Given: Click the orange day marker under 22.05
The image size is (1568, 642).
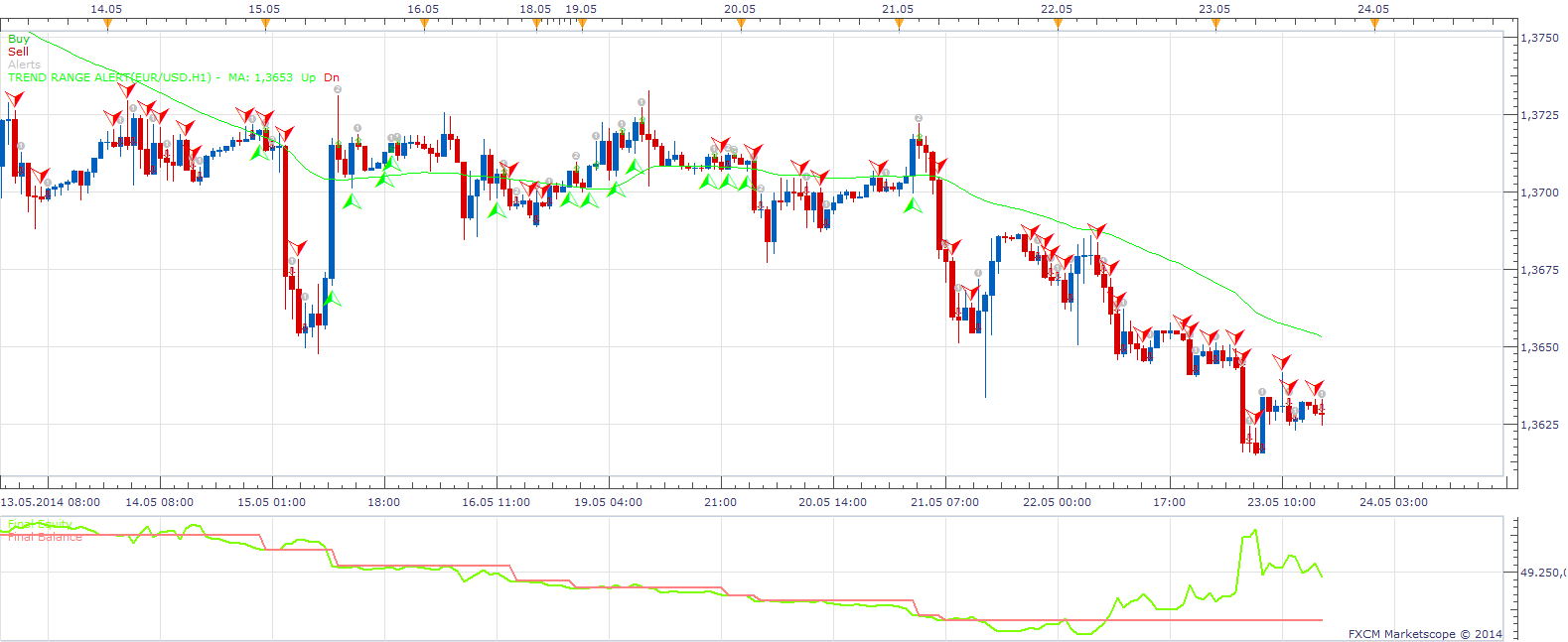Looking at the screenshot, I should point(1058,25).
